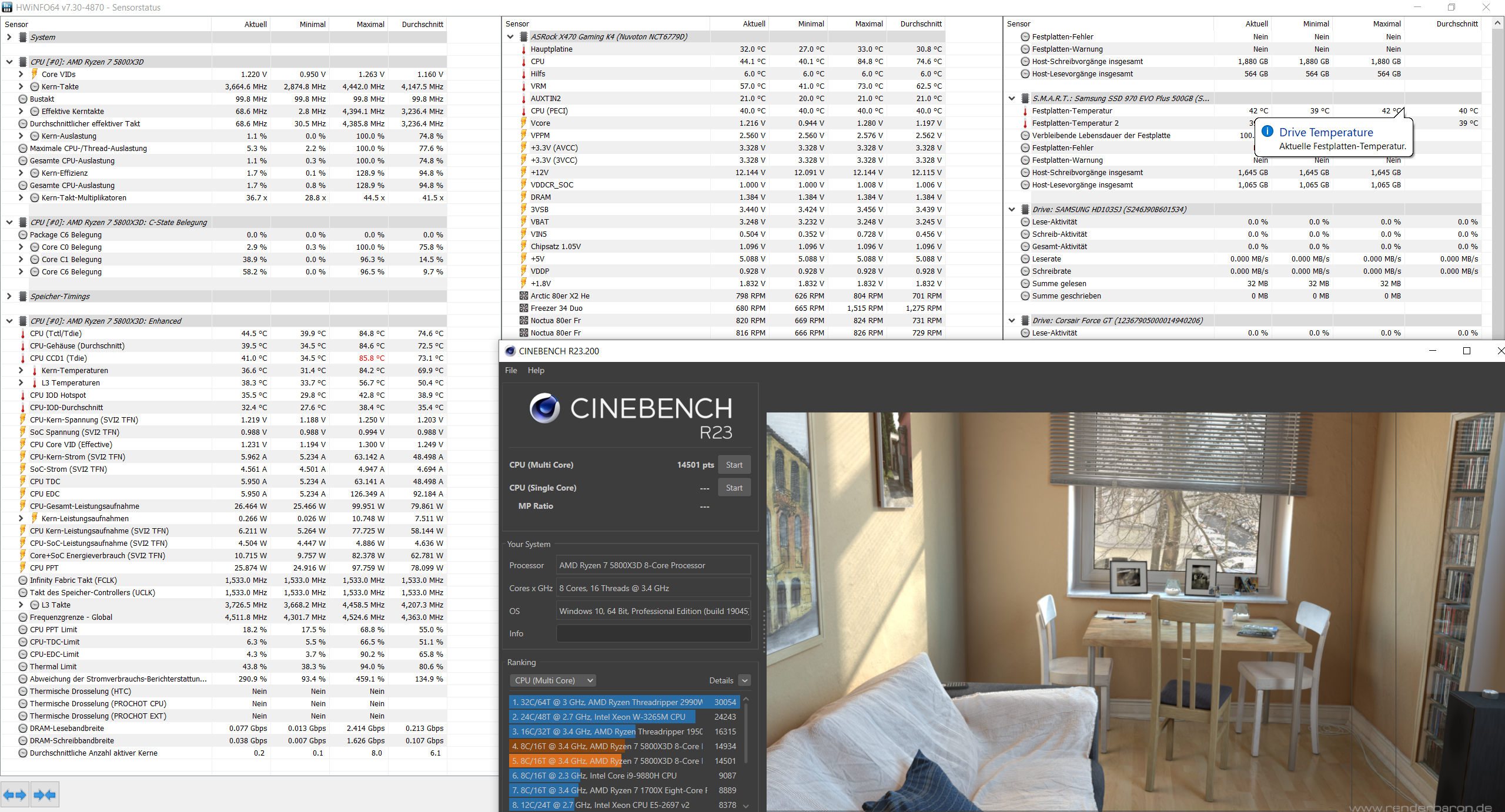Click the empty Info input field
This screenshot has height=812, width=1505.
tap(653, 633)
